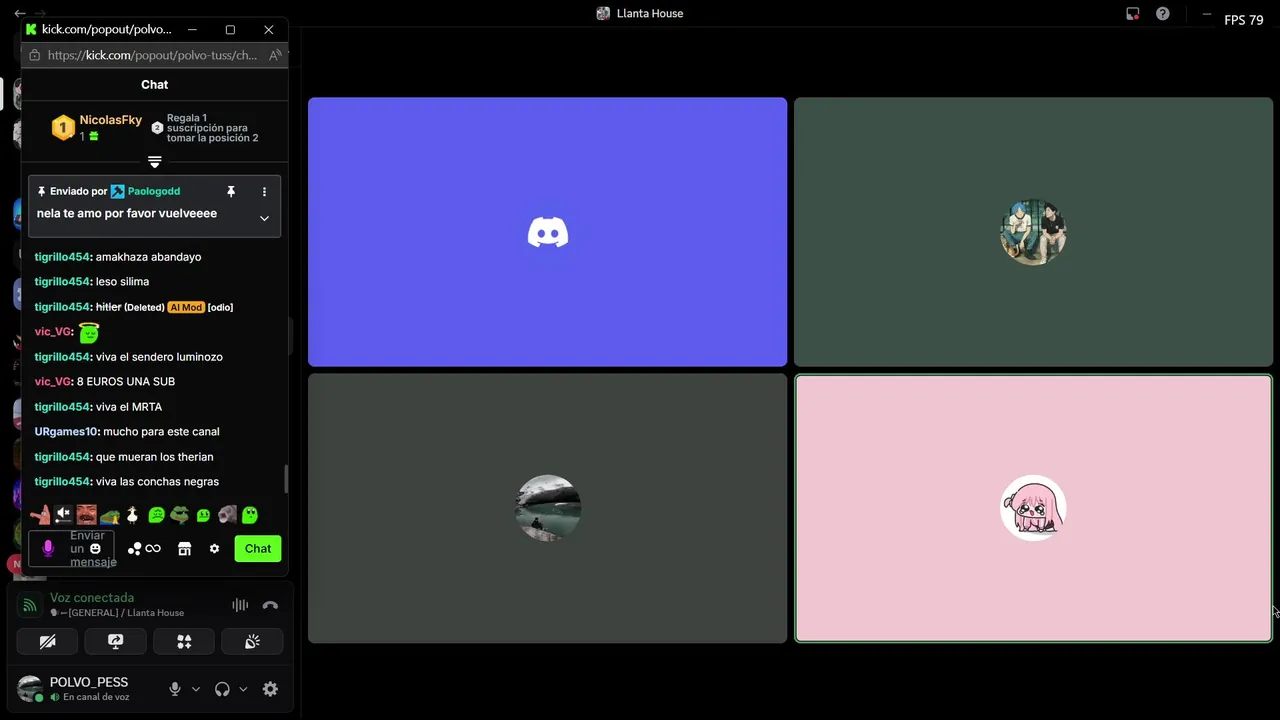This screenshot has height=720, width=1280.
Task: Open Discord inbox icon in title bar
Action: 1132,13
